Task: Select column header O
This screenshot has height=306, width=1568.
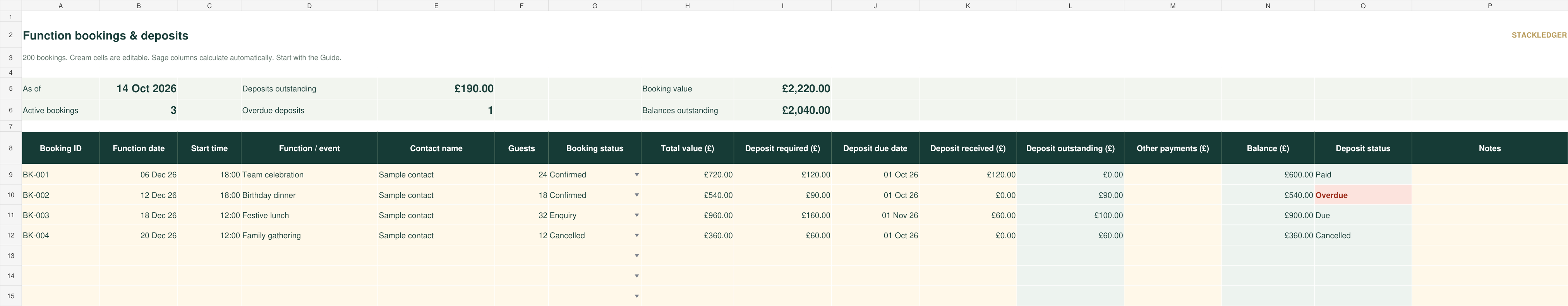Action: pos(1363,5)
